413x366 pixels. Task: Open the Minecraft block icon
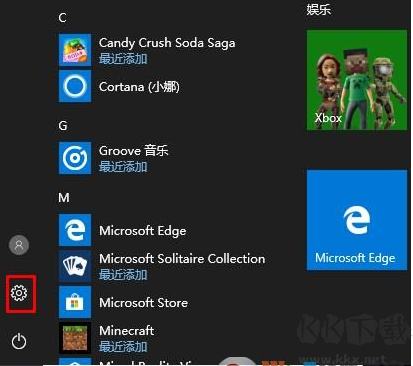point(75,338)
